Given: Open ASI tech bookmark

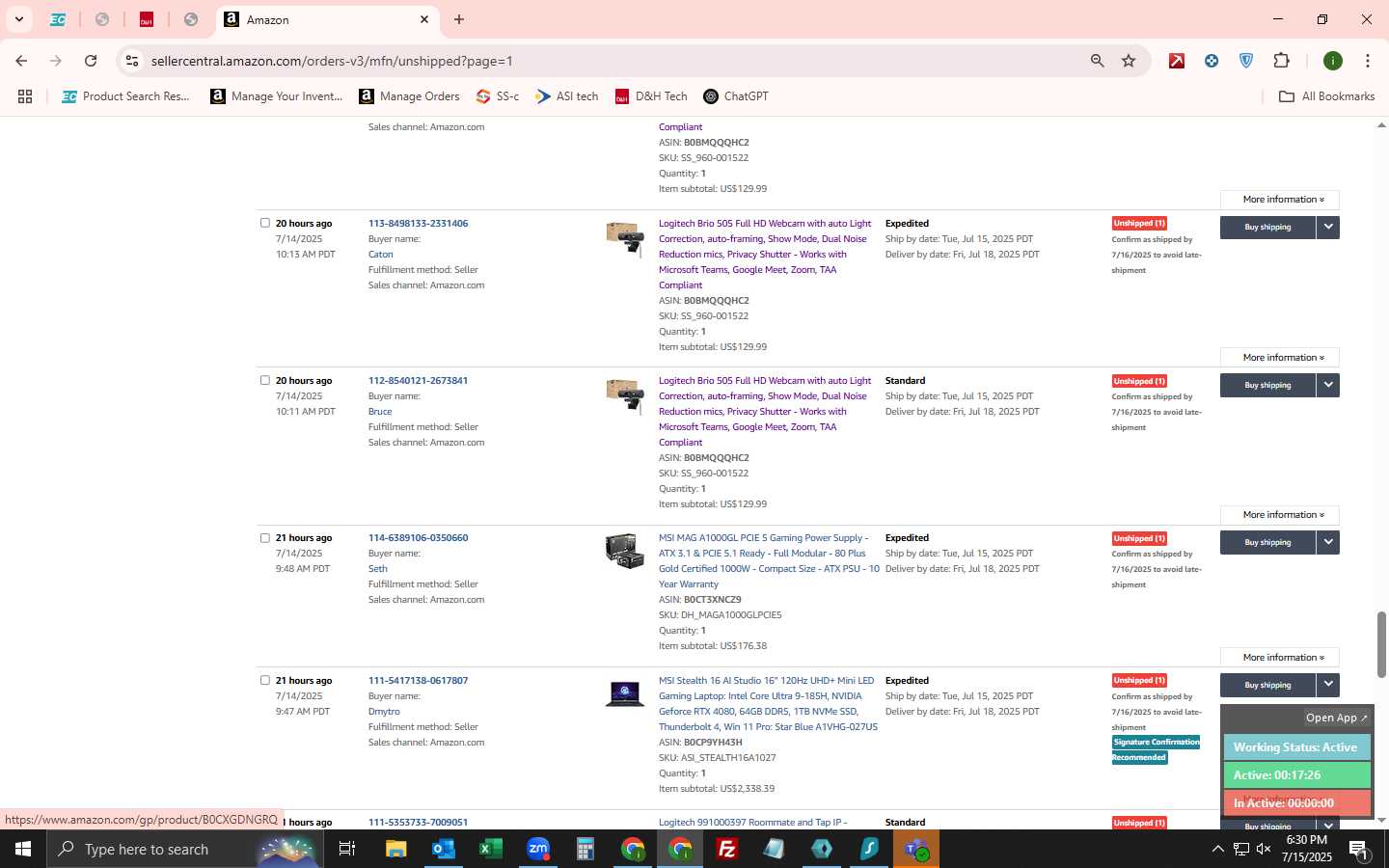Looking at the screenshot, I should pos(567,96).
